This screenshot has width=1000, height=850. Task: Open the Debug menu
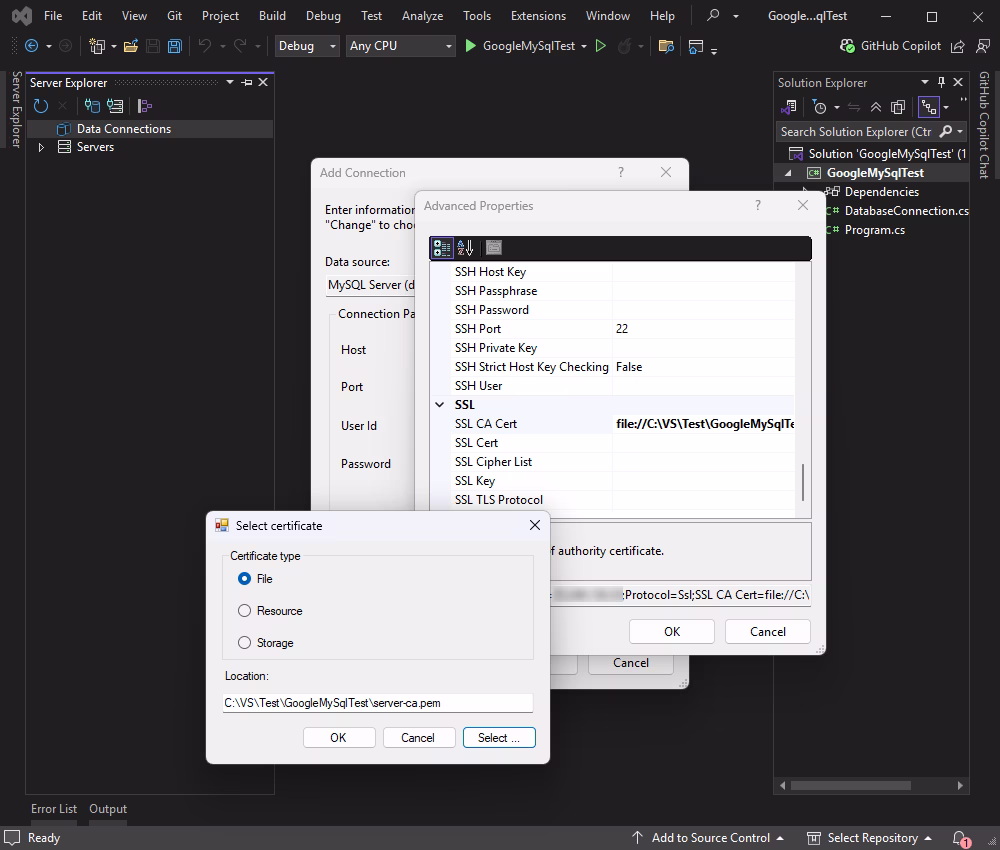pos(323,15)
